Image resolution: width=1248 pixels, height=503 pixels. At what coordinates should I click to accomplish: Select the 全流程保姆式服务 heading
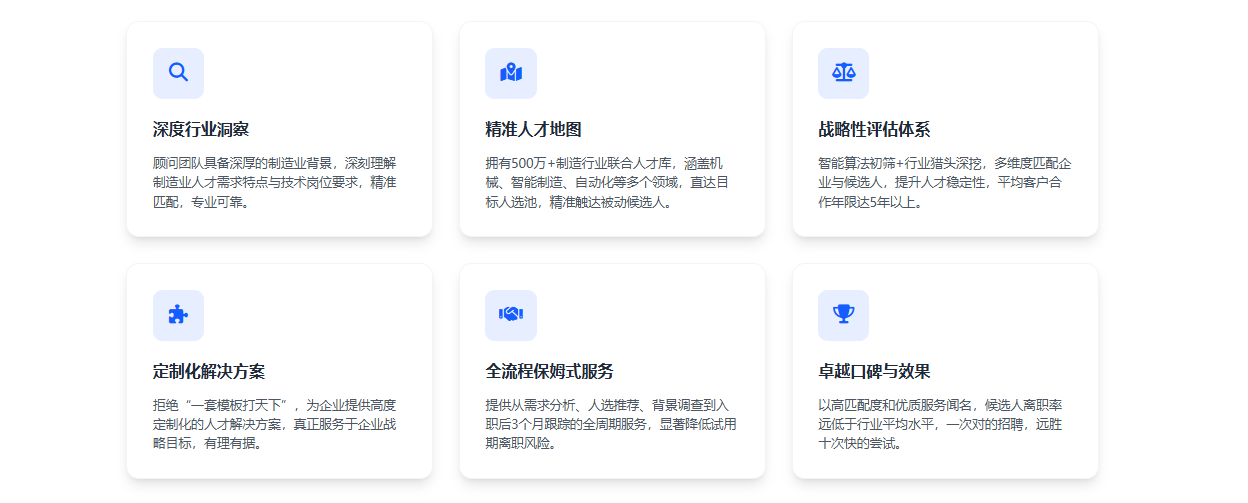click(x=550, y=372)
